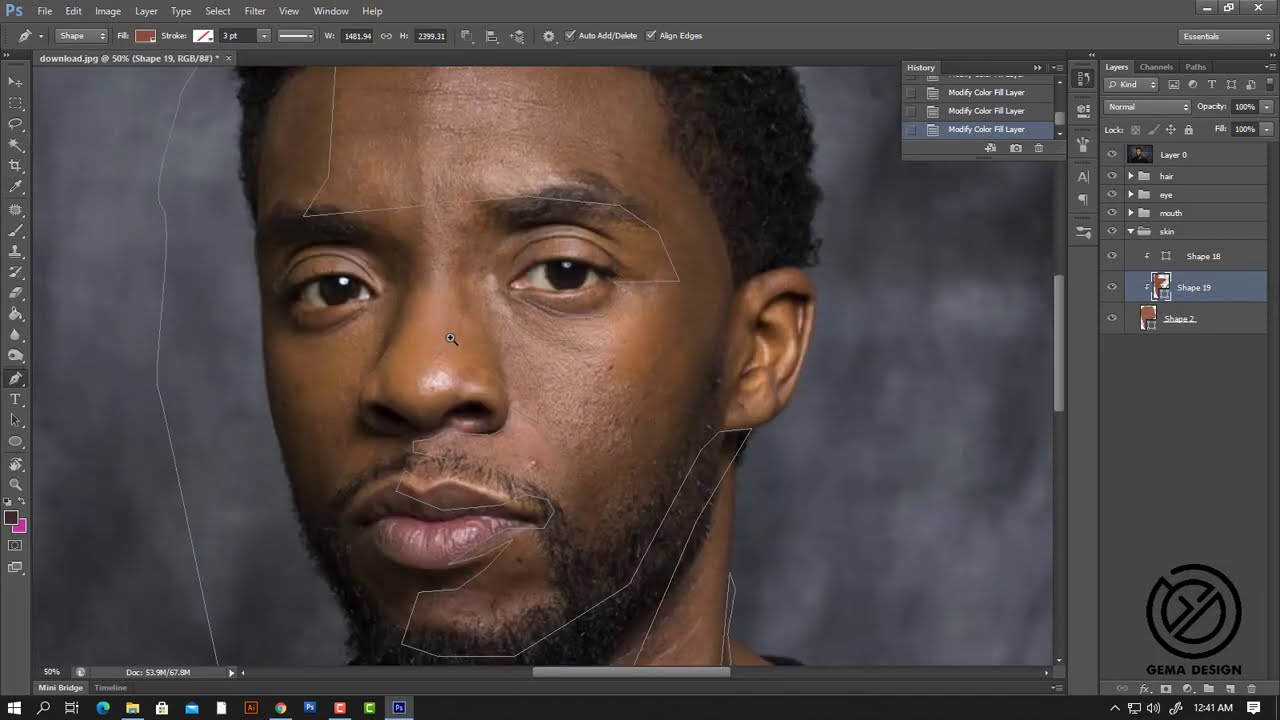Open the Select menu

[218, 11]
